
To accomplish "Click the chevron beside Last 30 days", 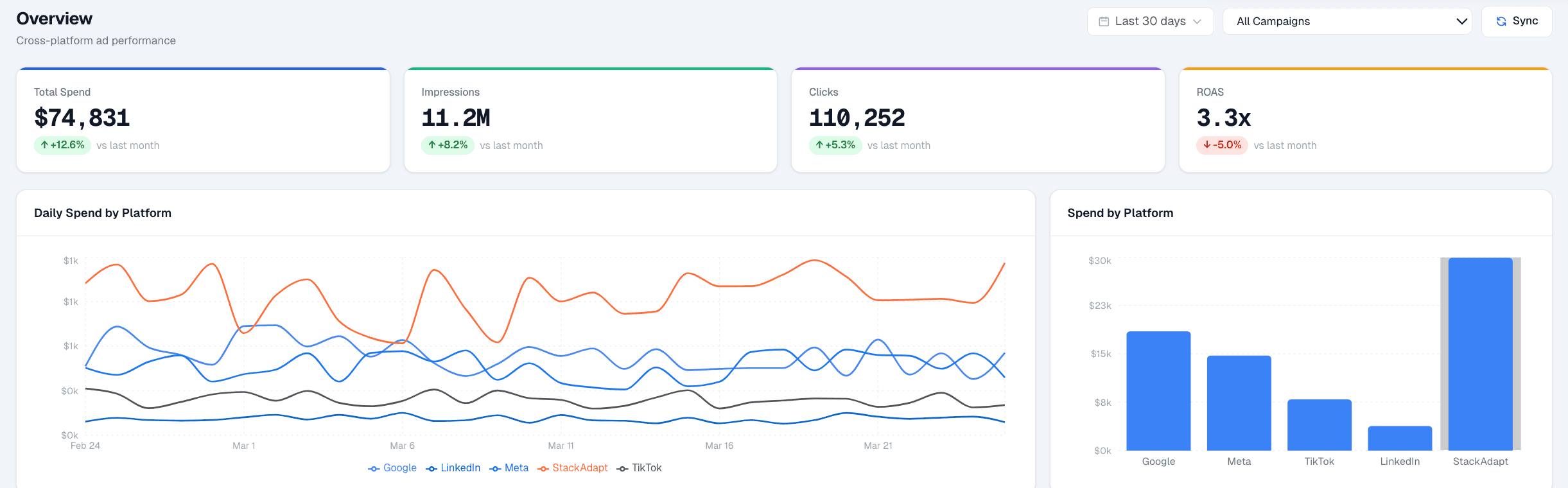I will pos(1197,21).
